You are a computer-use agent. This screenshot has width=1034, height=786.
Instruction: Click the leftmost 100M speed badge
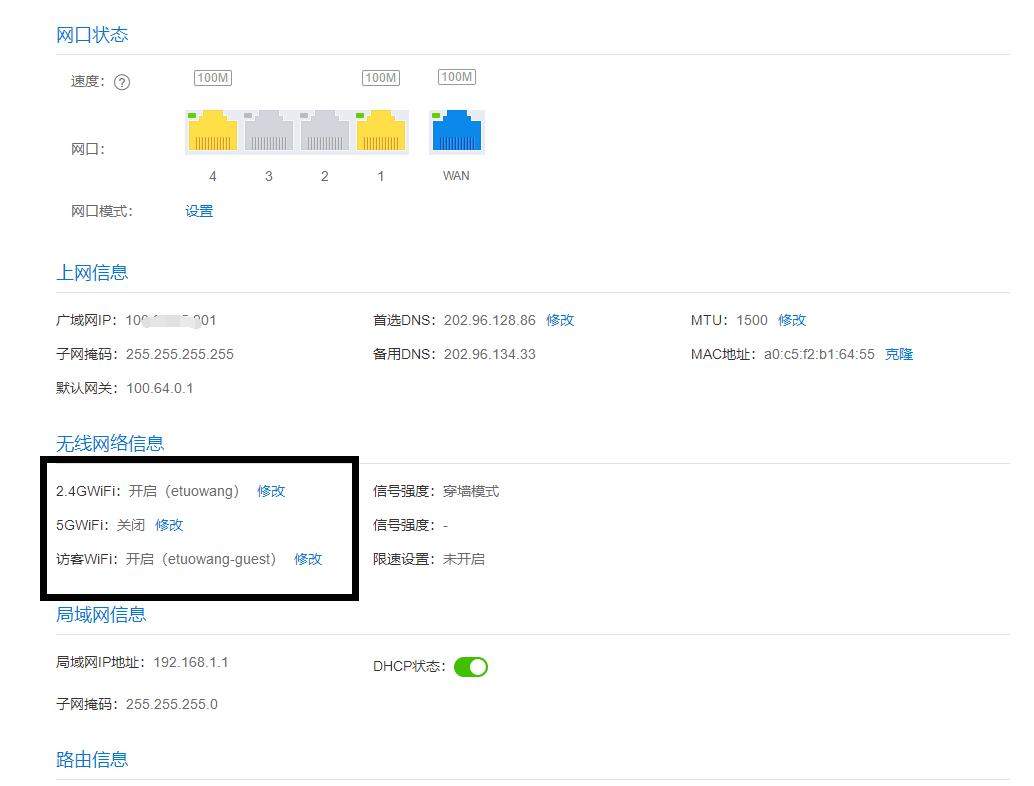coord(212,76)
